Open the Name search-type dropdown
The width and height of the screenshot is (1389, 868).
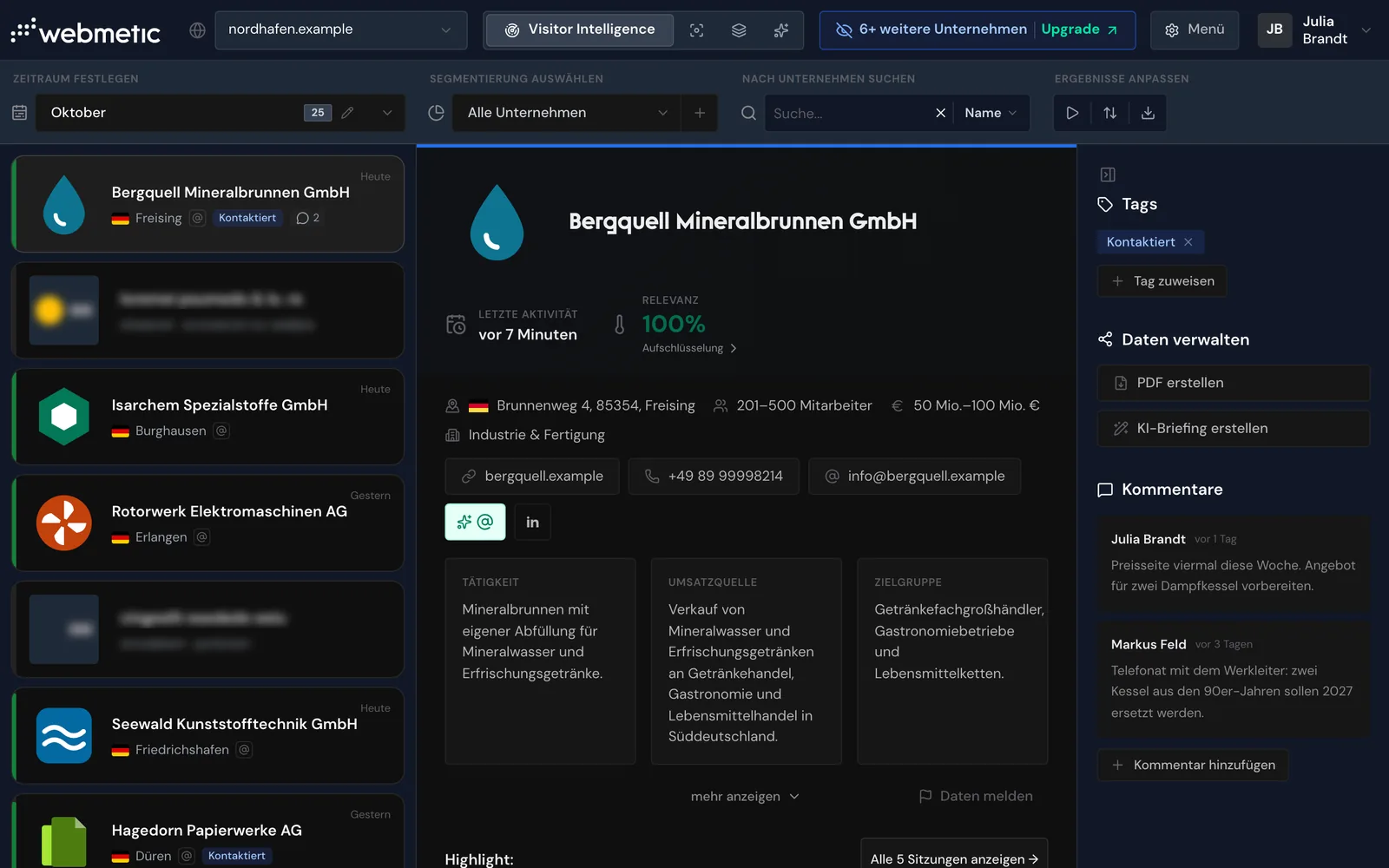pyautogui.click(x=991, y=113)
